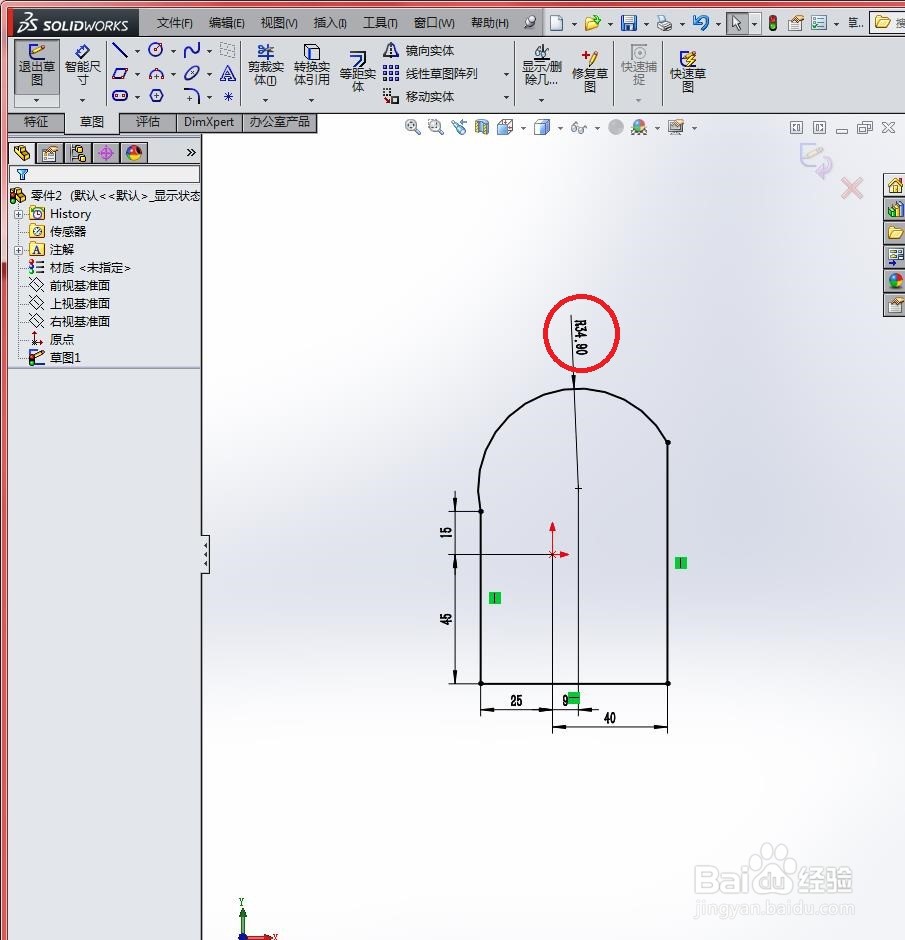Open the Display Style dropdown in view toolbar
This screenshot has width=905, height=940.
tap(560, 128)
